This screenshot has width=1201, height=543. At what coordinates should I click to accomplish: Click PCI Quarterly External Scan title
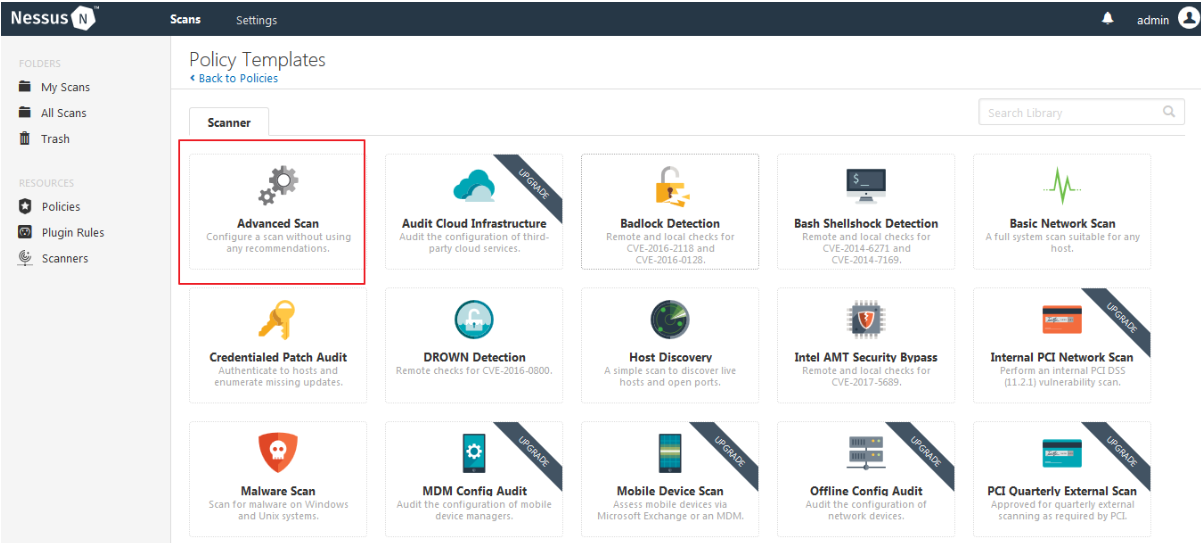(x=1062, y=491)
